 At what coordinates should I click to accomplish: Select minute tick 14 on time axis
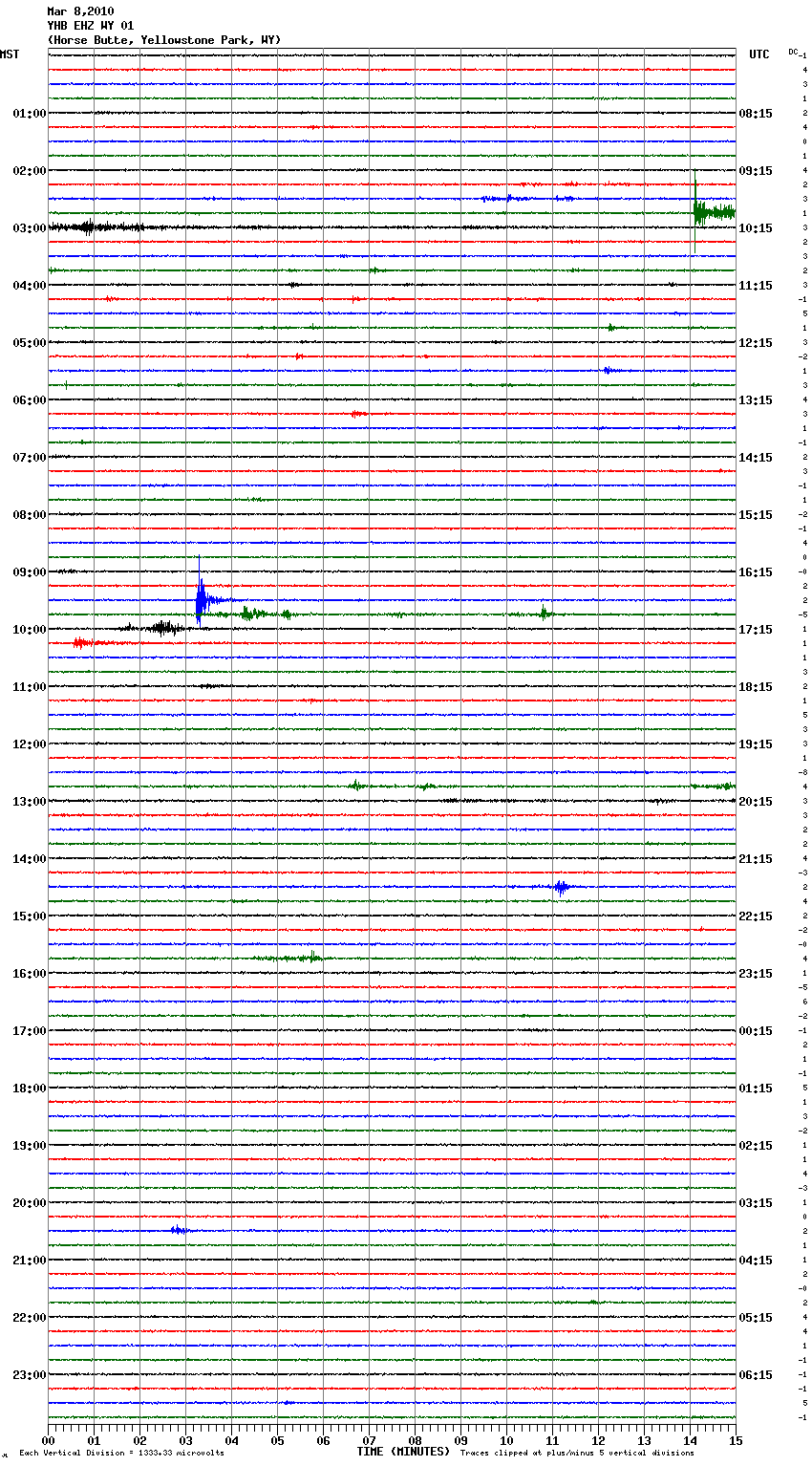(690, 1440)
